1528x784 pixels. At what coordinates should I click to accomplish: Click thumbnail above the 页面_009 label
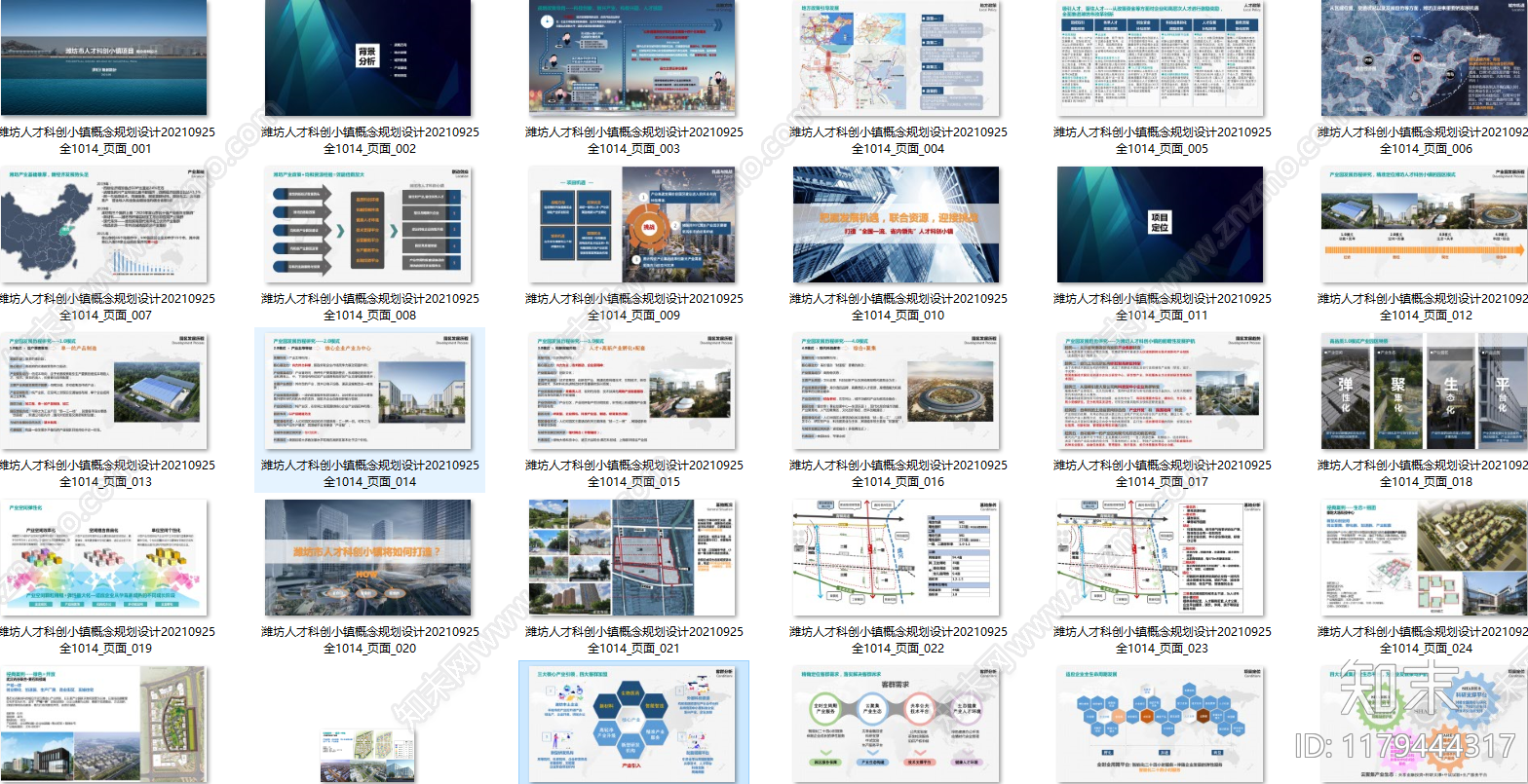coord(631,225)
